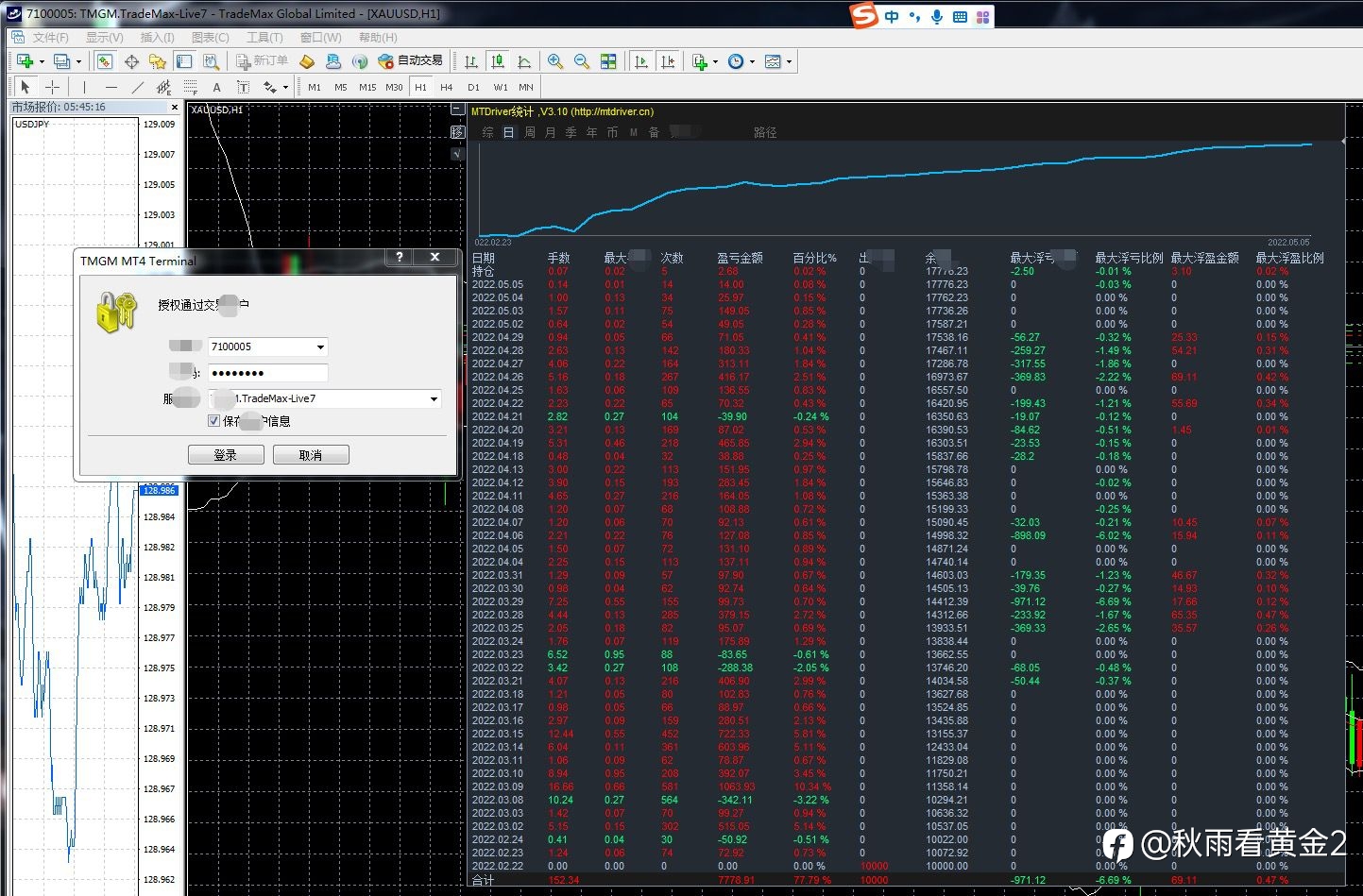This screenshot has height=896, width=1363.
Task: Select the trendline drawing tool
Action: pyautogui.click(x=137, y=87)
